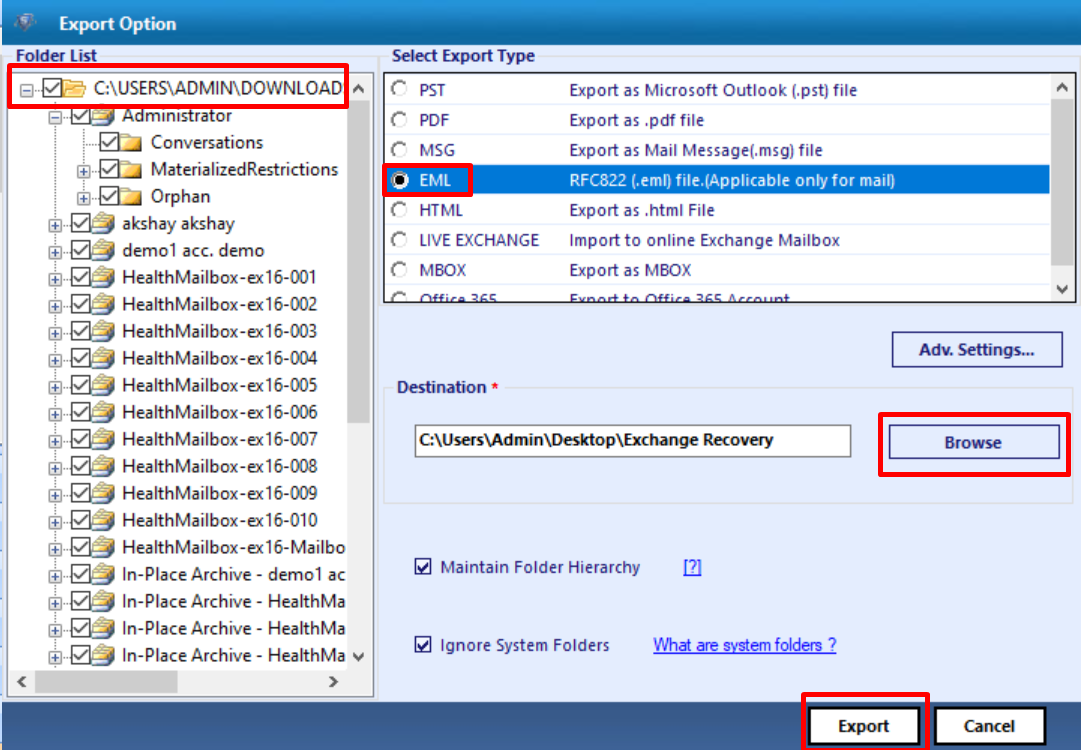
Task: Click the Export Option window title icon
Action: coord(25,23)
